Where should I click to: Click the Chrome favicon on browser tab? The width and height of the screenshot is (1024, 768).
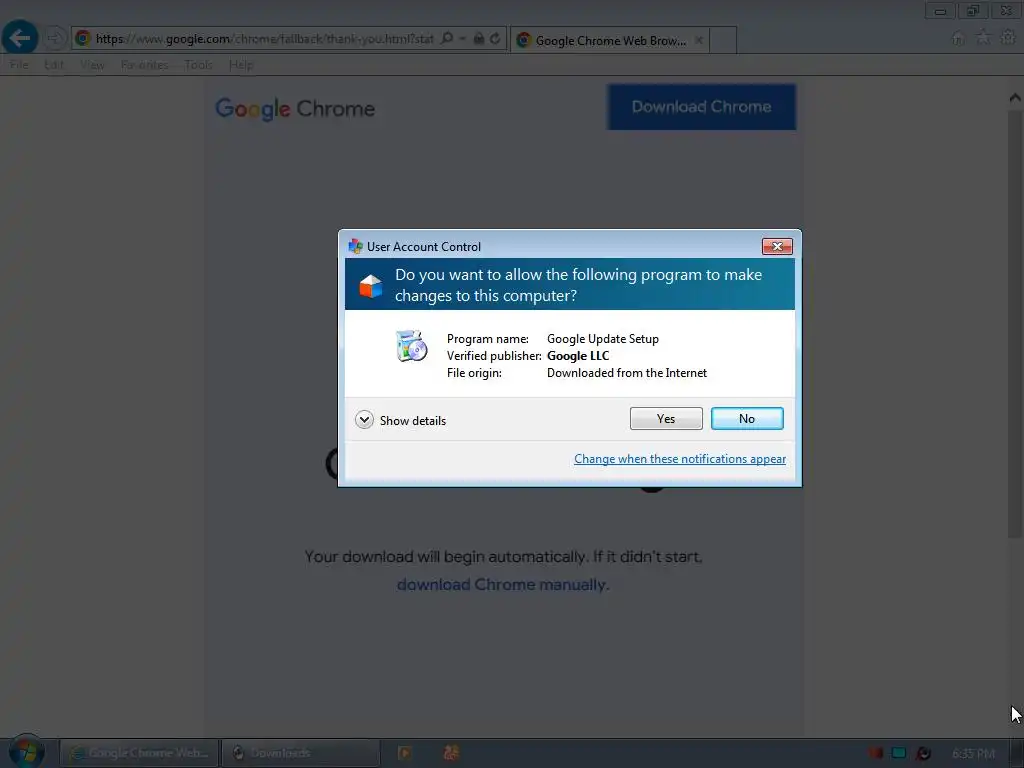click(x=523, y=40)
